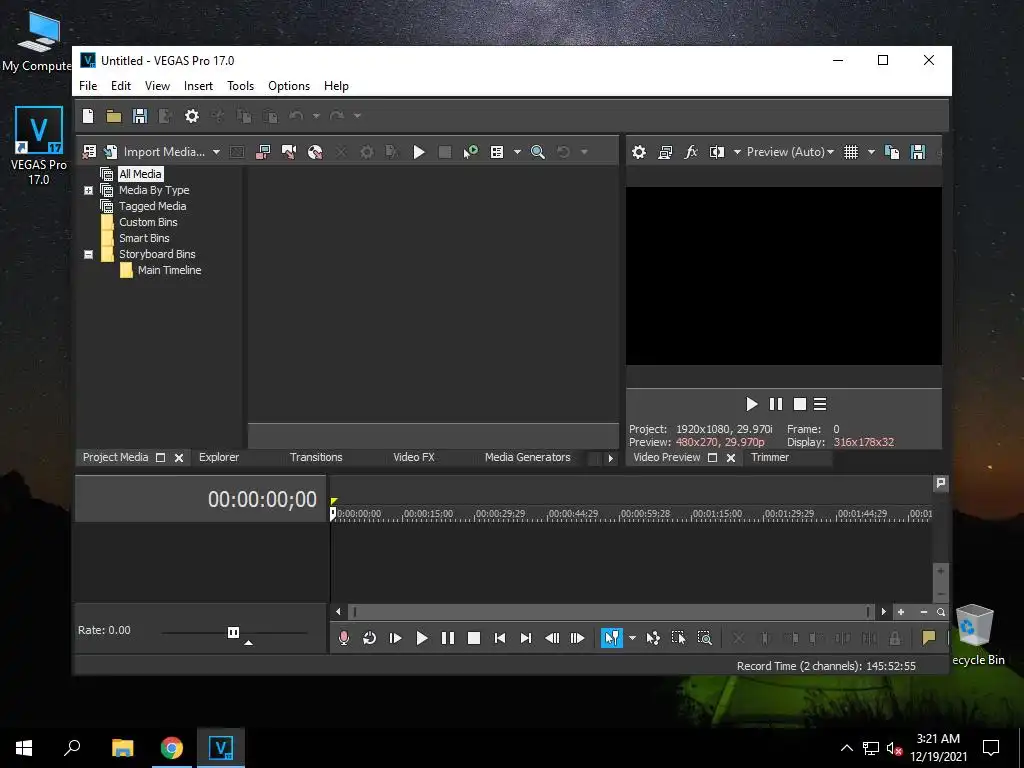This screenshot has height=768, width=1024.
Task: Create a new project with the New icon
Action: coord(88,116)
